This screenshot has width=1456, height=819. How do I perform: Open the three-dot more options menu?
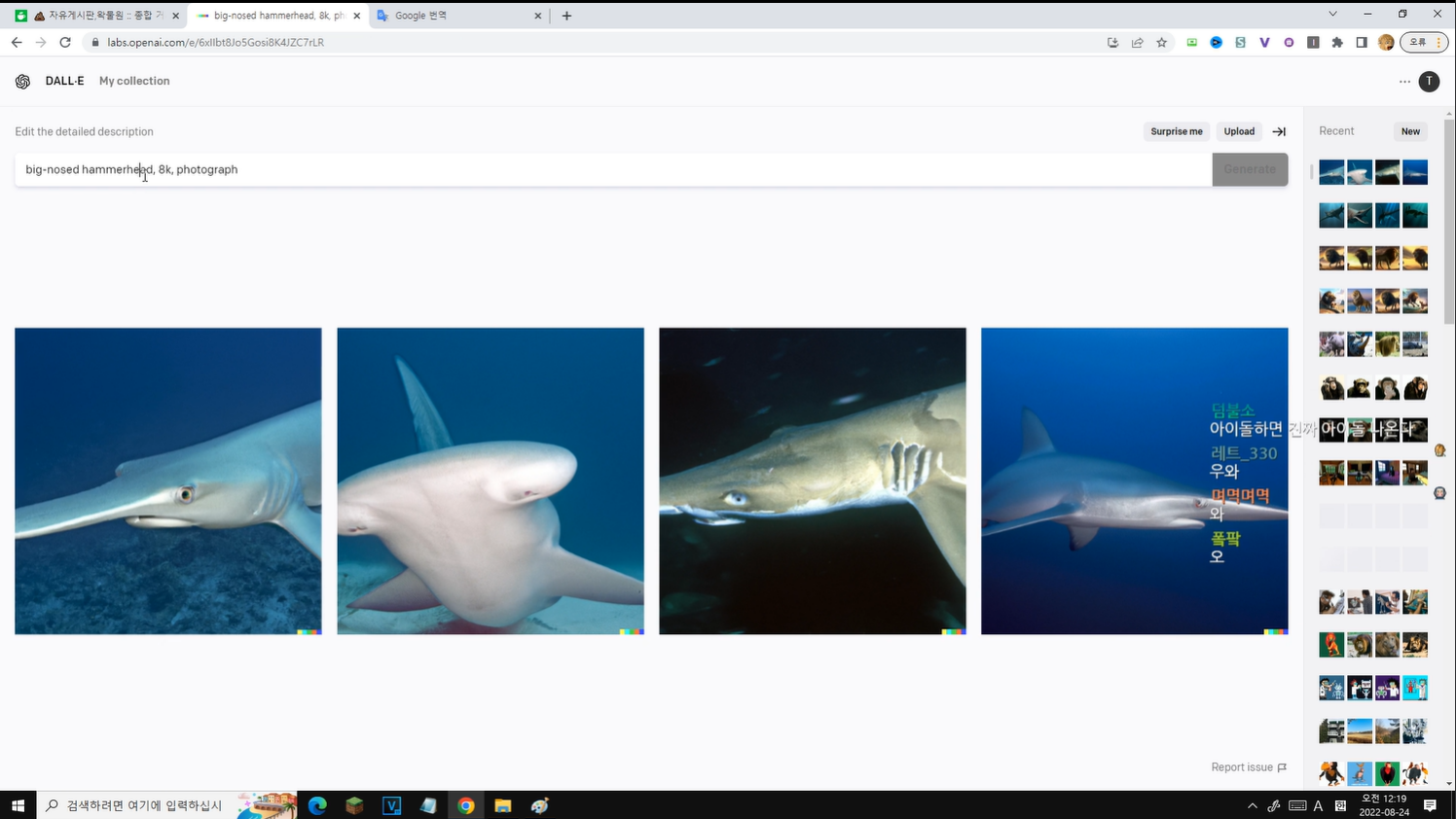(1404, 82)
